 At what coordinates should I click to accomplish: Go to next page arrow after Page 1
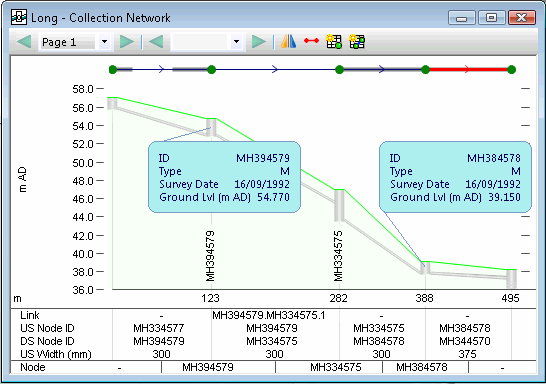(127, 42)
